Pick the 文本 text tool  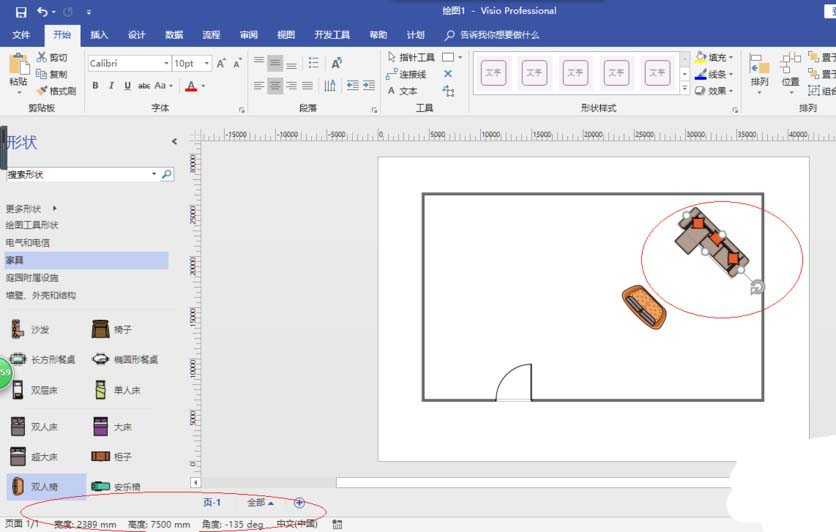pyautogui.click(x=402, y=91)
